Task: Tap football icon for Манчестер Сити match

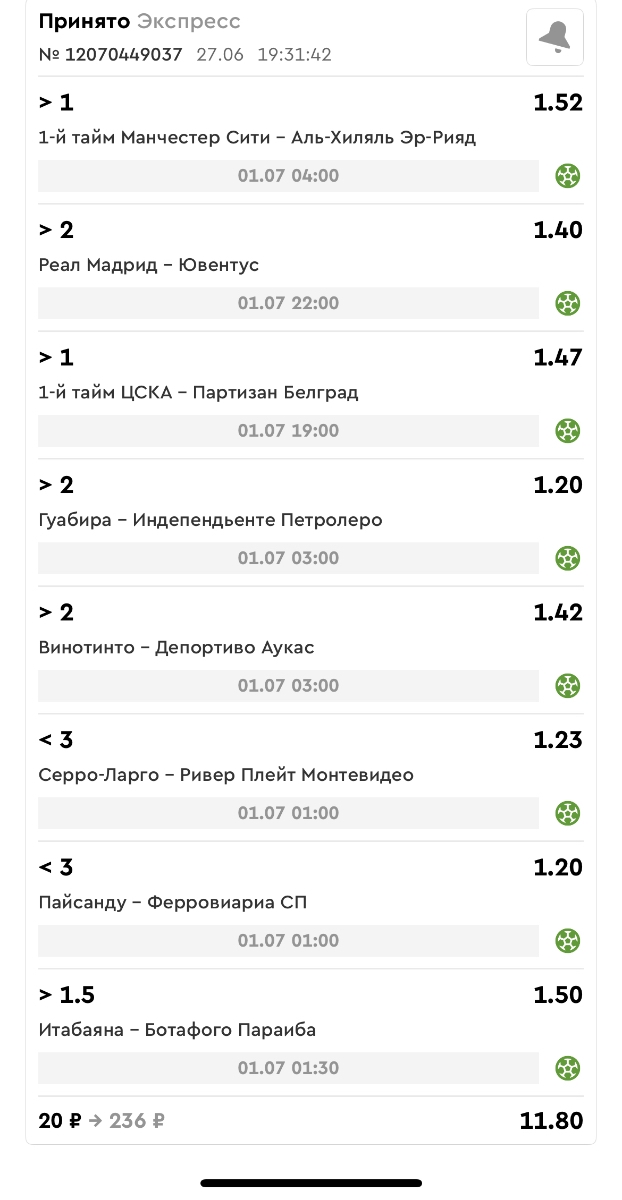Action: coord(568,176)
